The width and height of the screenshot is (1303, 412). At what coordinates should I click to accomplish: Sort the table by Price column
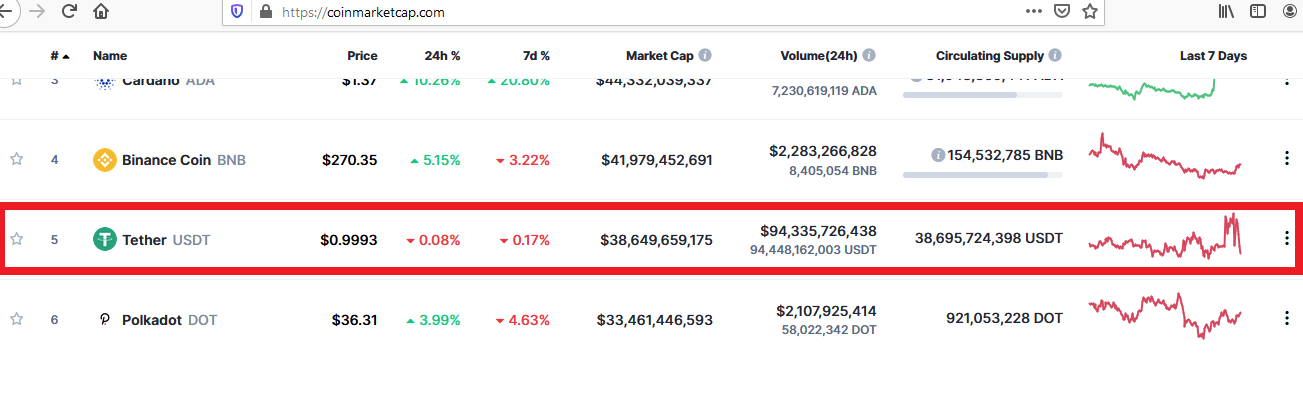pyautogui.click(x=362, y=56)
